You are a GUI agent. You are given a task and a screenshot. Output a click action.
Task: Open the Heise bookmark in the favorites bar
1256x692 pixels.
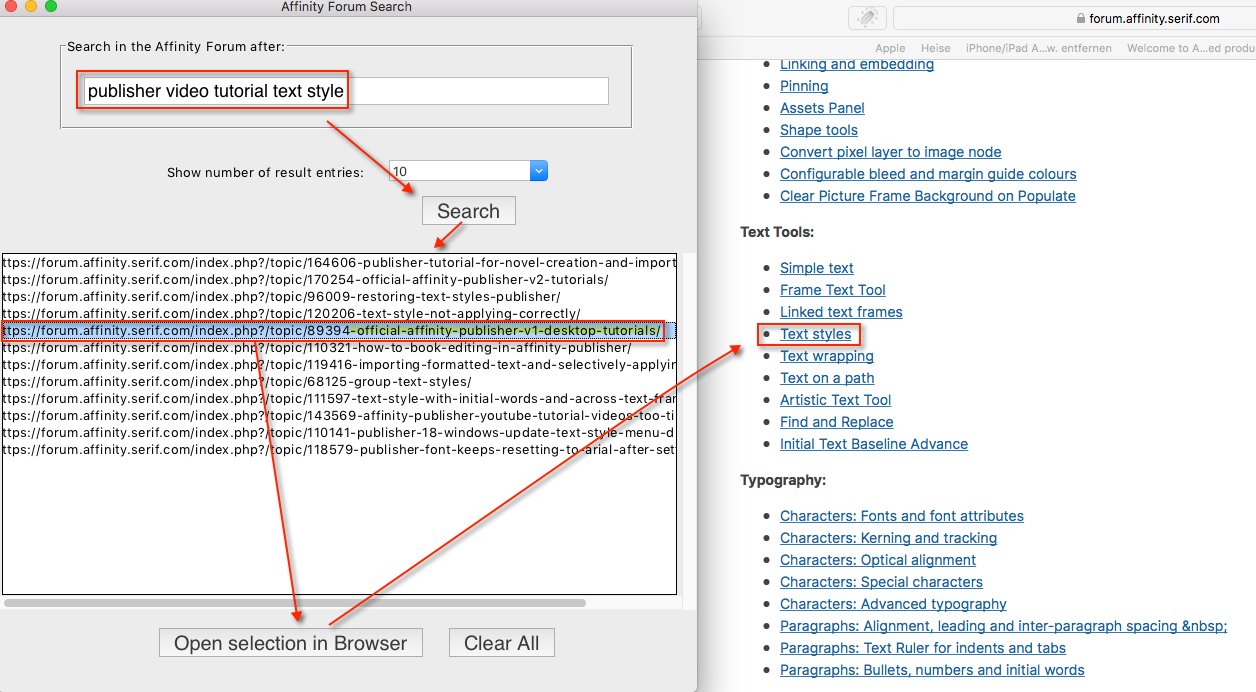(x=935, y=47)
